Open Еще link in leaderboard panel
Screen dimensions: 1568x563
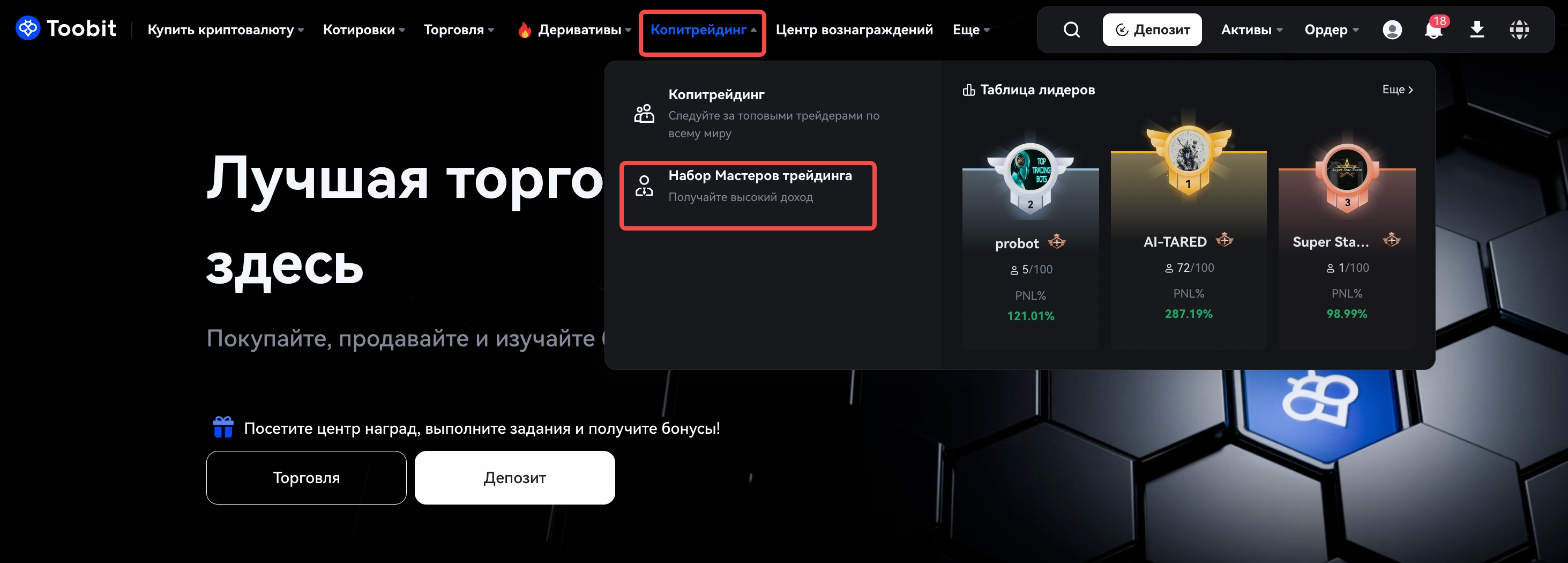tap(1397, 90)
